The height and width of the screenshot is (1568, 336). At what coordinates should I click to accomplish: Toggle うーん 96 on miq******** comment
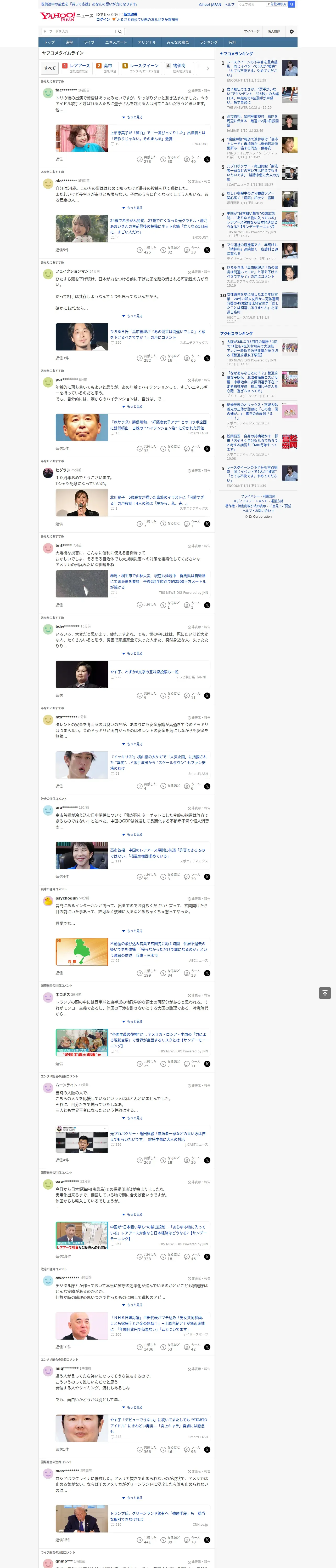pyautogui.click(x=192, y=1450)
